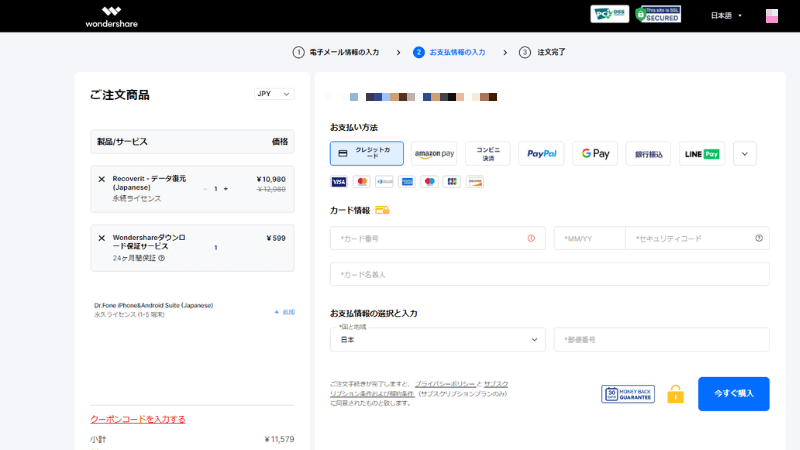Click the Mastercard icon
The height and width of the screenshot is (450, 800).
[362, 182]
